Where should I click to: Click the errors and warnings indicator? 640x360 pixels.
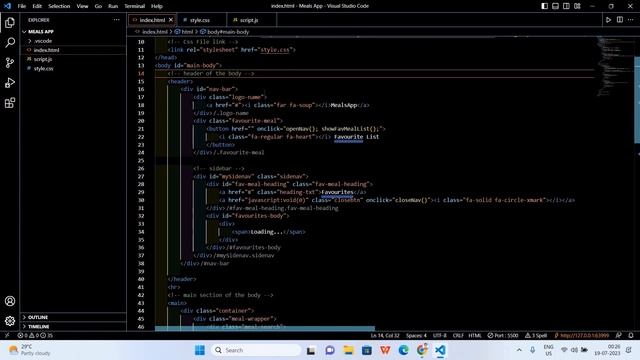point(35,336)
